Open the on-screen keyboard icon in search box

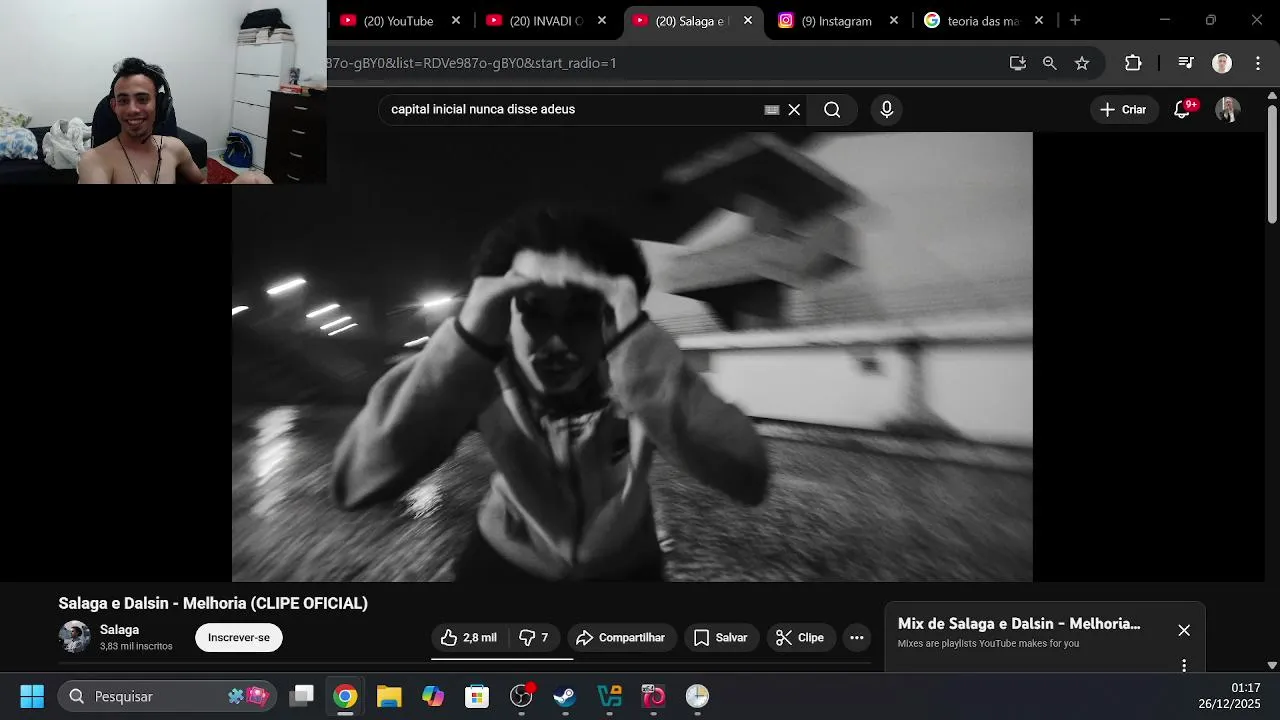click(772, 110)
